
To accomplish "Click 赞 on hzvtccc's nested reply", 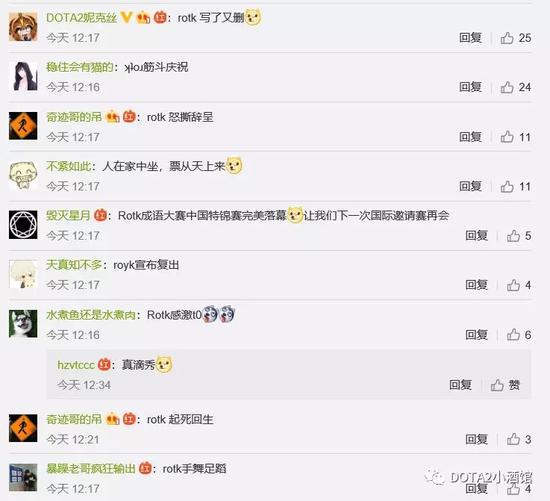I will click(x=505, y=385).
